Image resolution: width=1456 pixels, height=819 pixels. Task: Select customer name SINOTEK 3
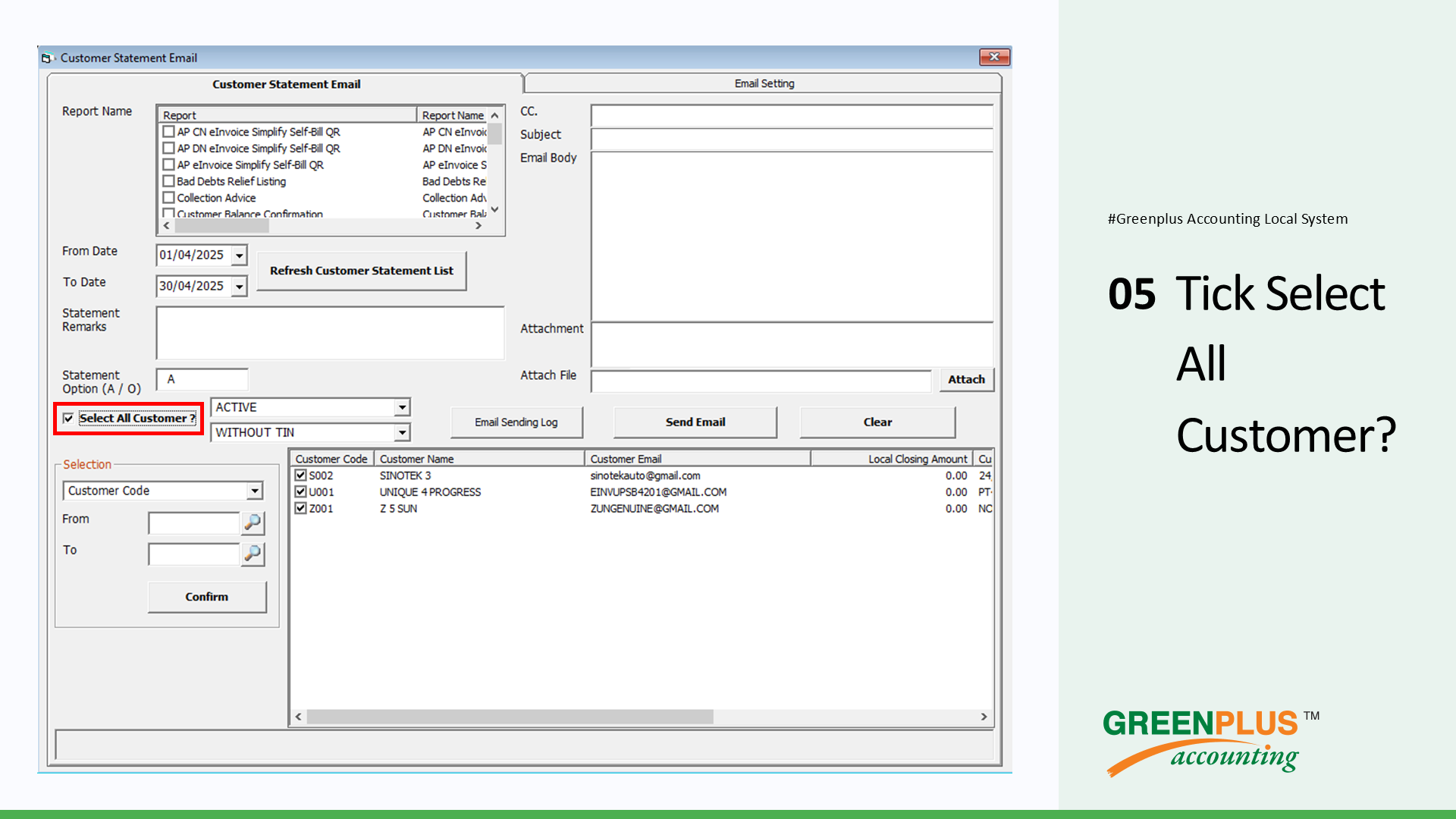(405, 475)
